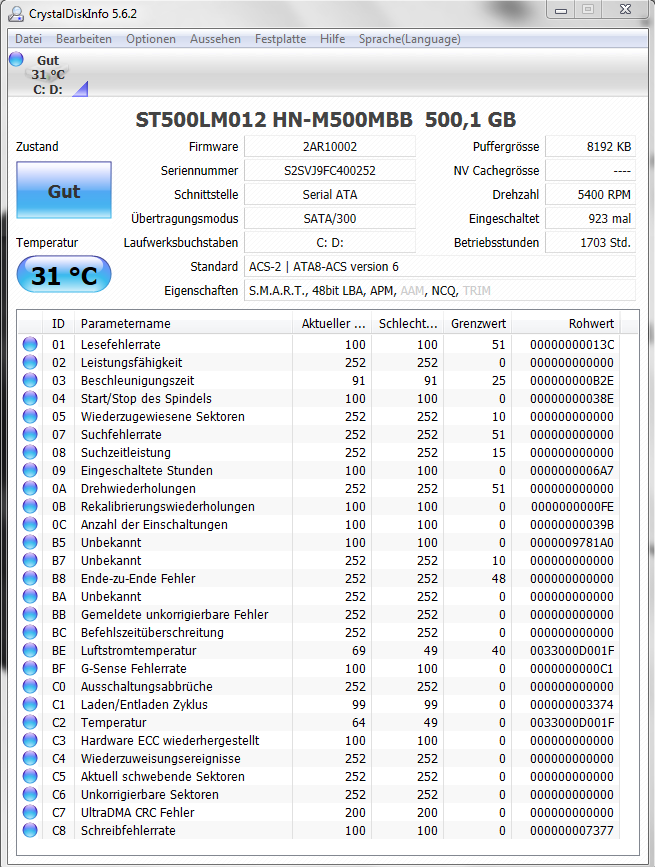The height and width of the screenshot is (867, 655).
Task: Click status orb for Suchfehlerrate row
Action: coord(30,434)
